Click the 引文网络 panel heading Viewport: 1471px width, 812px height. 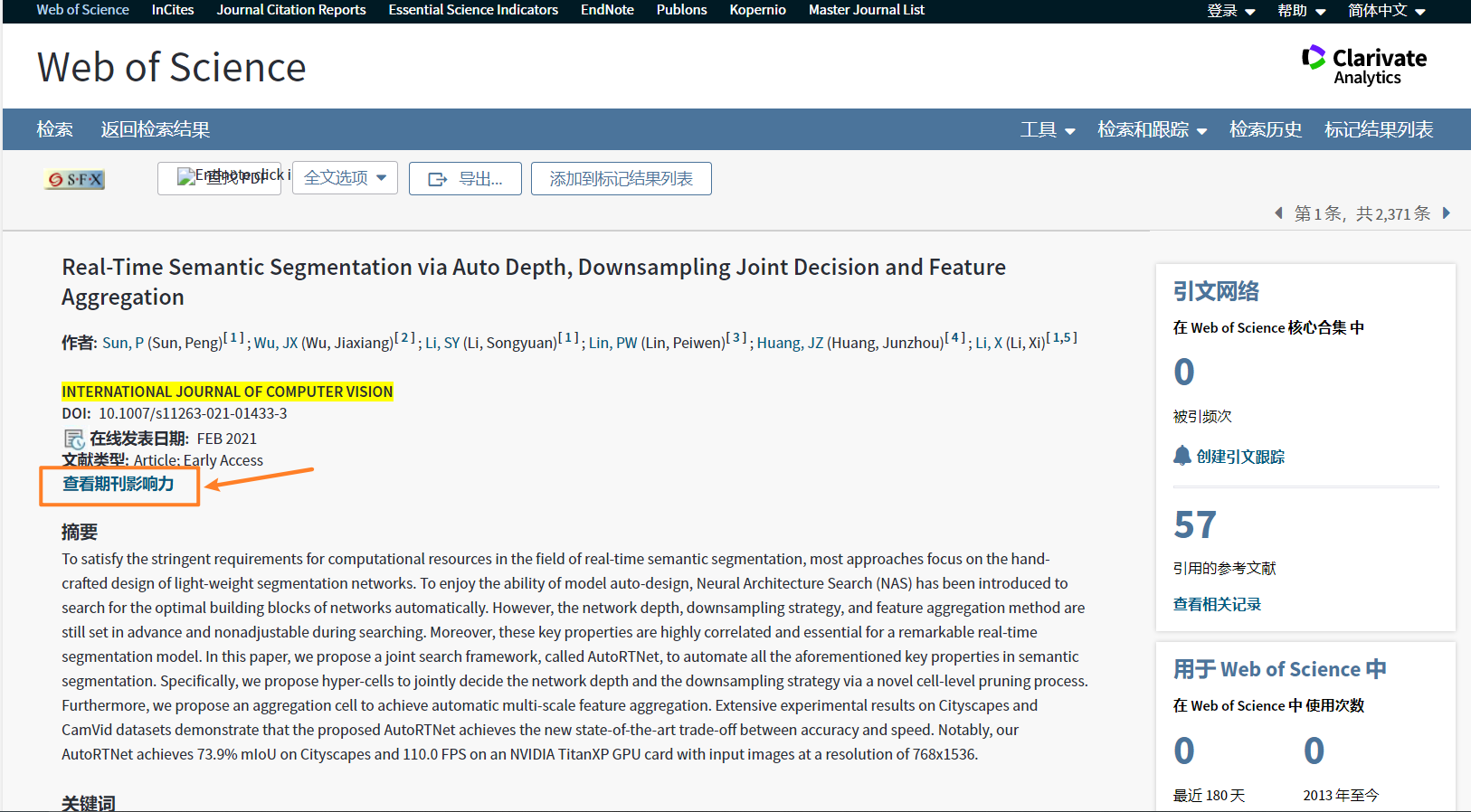pos(1216,291)
